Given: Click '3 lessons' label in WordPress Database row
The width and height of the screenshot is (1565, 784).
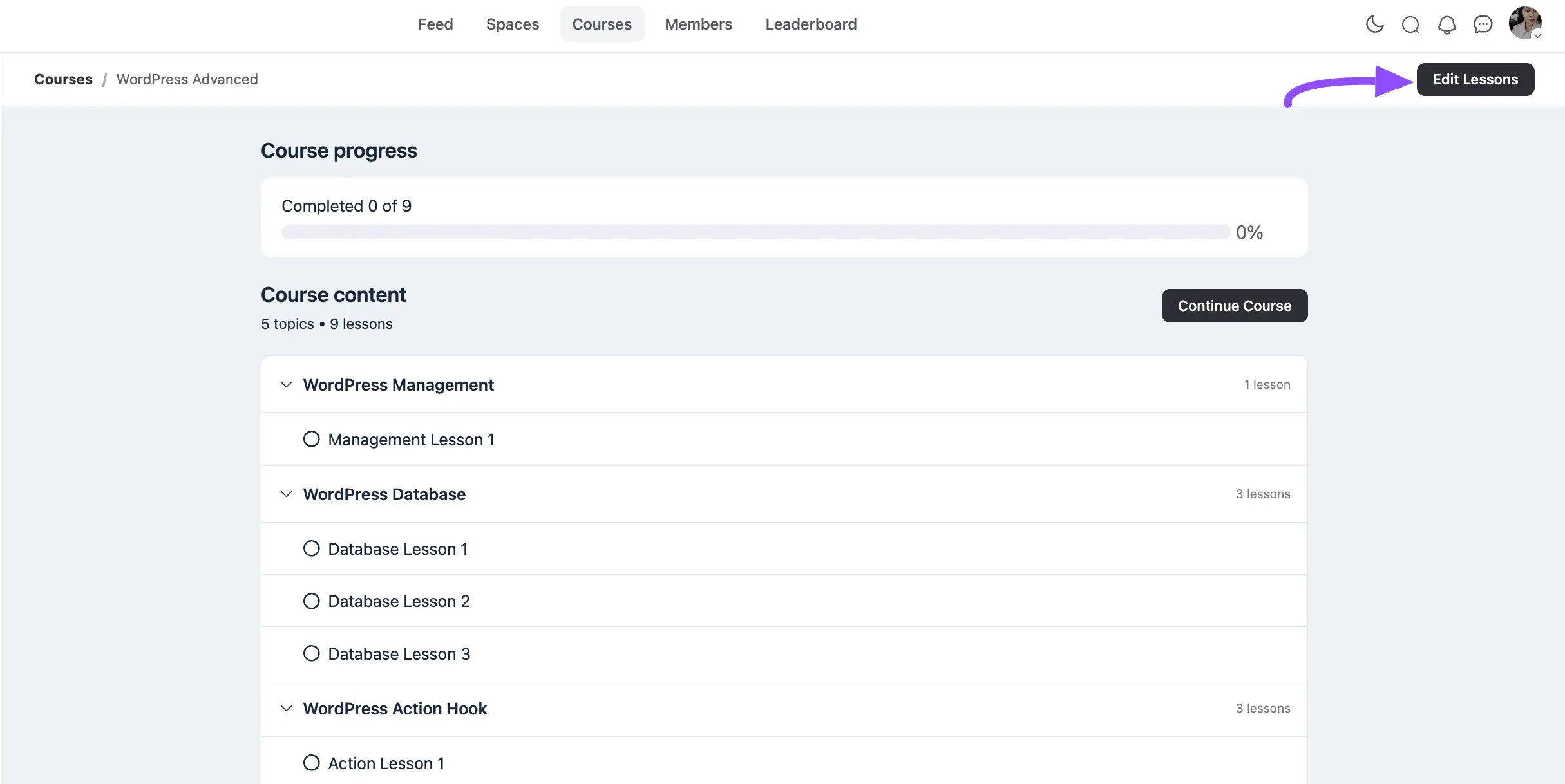Looking at the screenshot, I should pyautogui.click(x=1263, y=494).
